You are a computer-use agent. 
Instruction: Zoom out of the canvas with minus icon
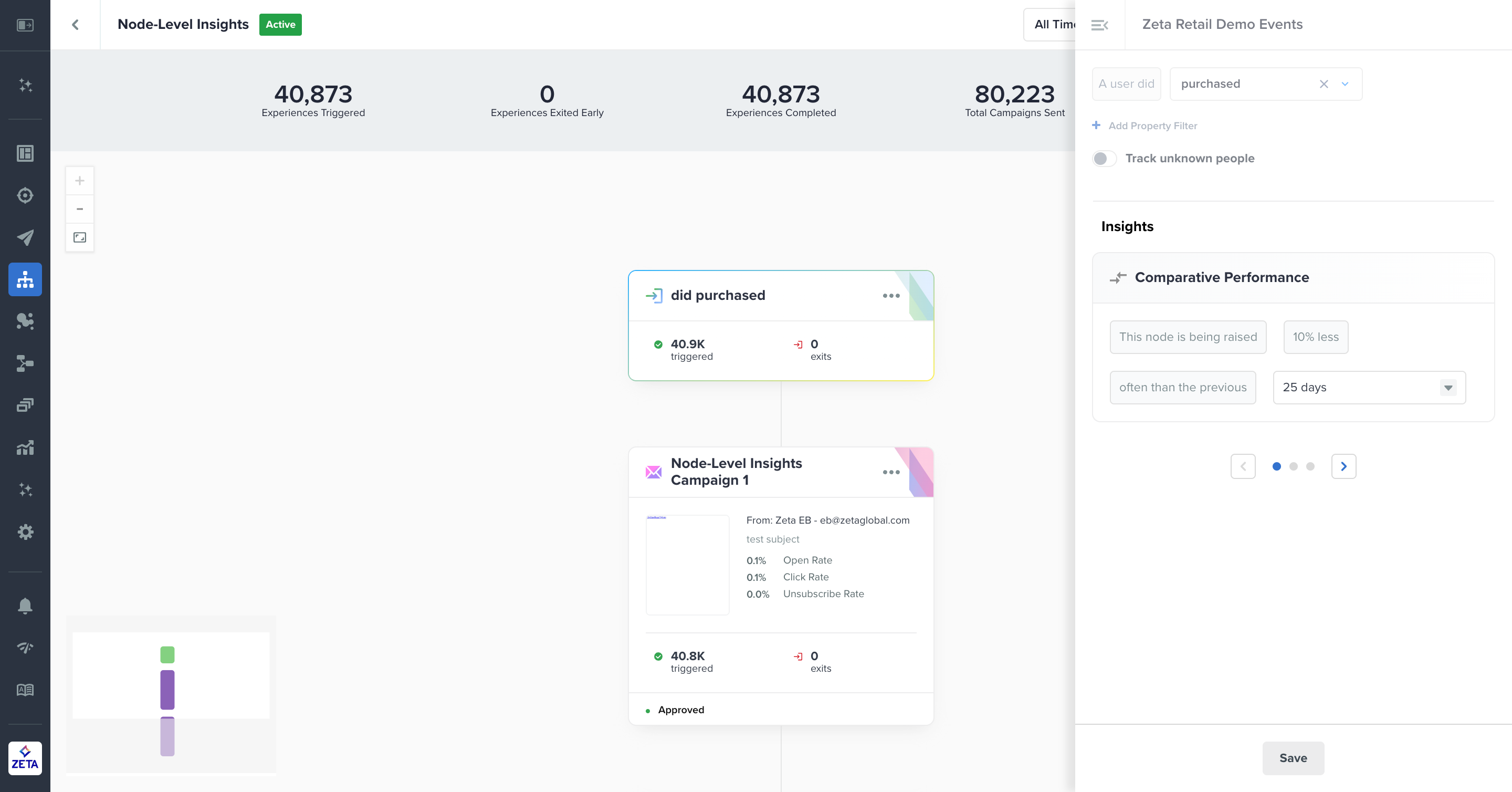click(80, 209)
